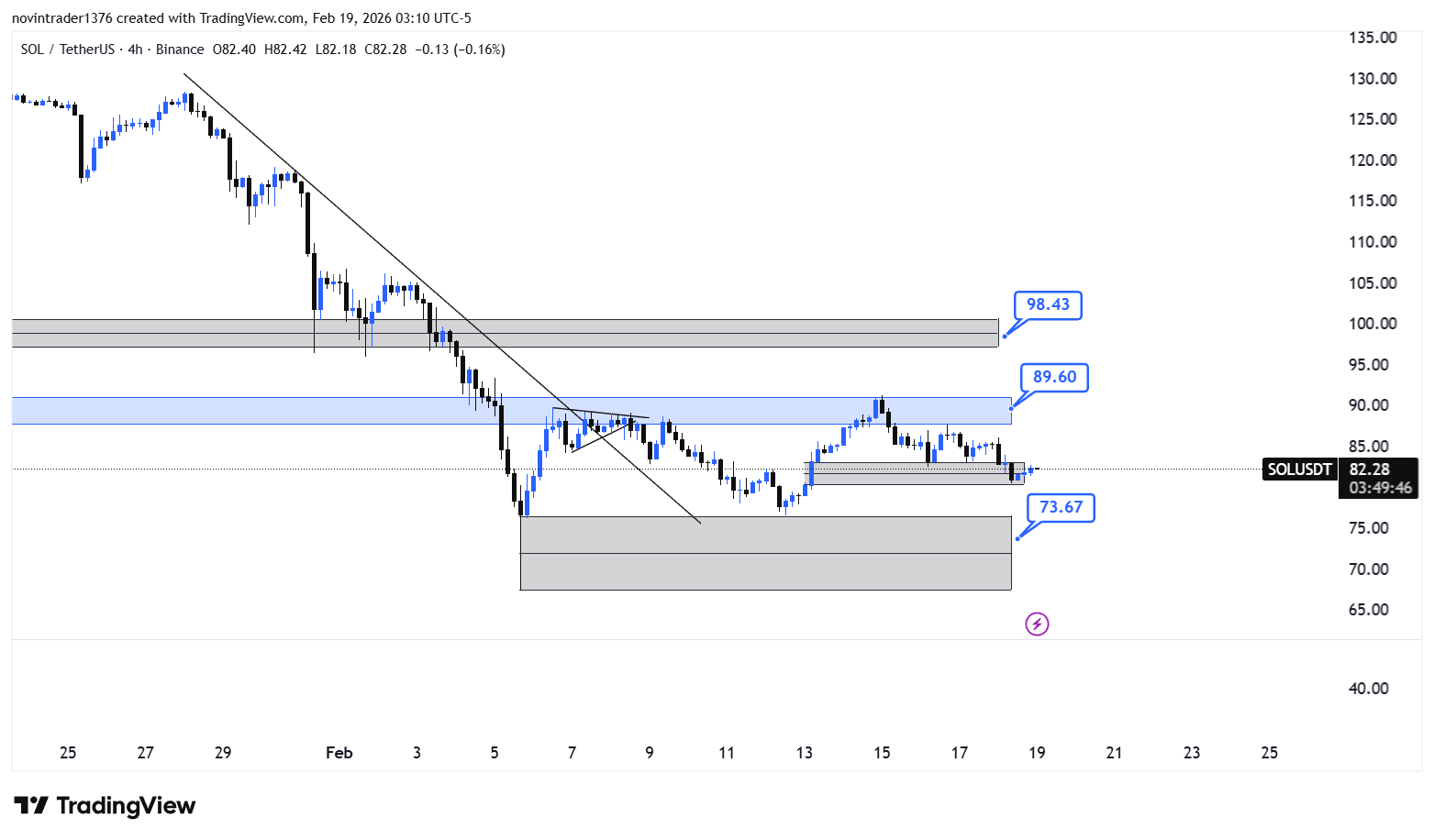Click the SOLUSDT symbol tag on price axis

(1299, 470)
